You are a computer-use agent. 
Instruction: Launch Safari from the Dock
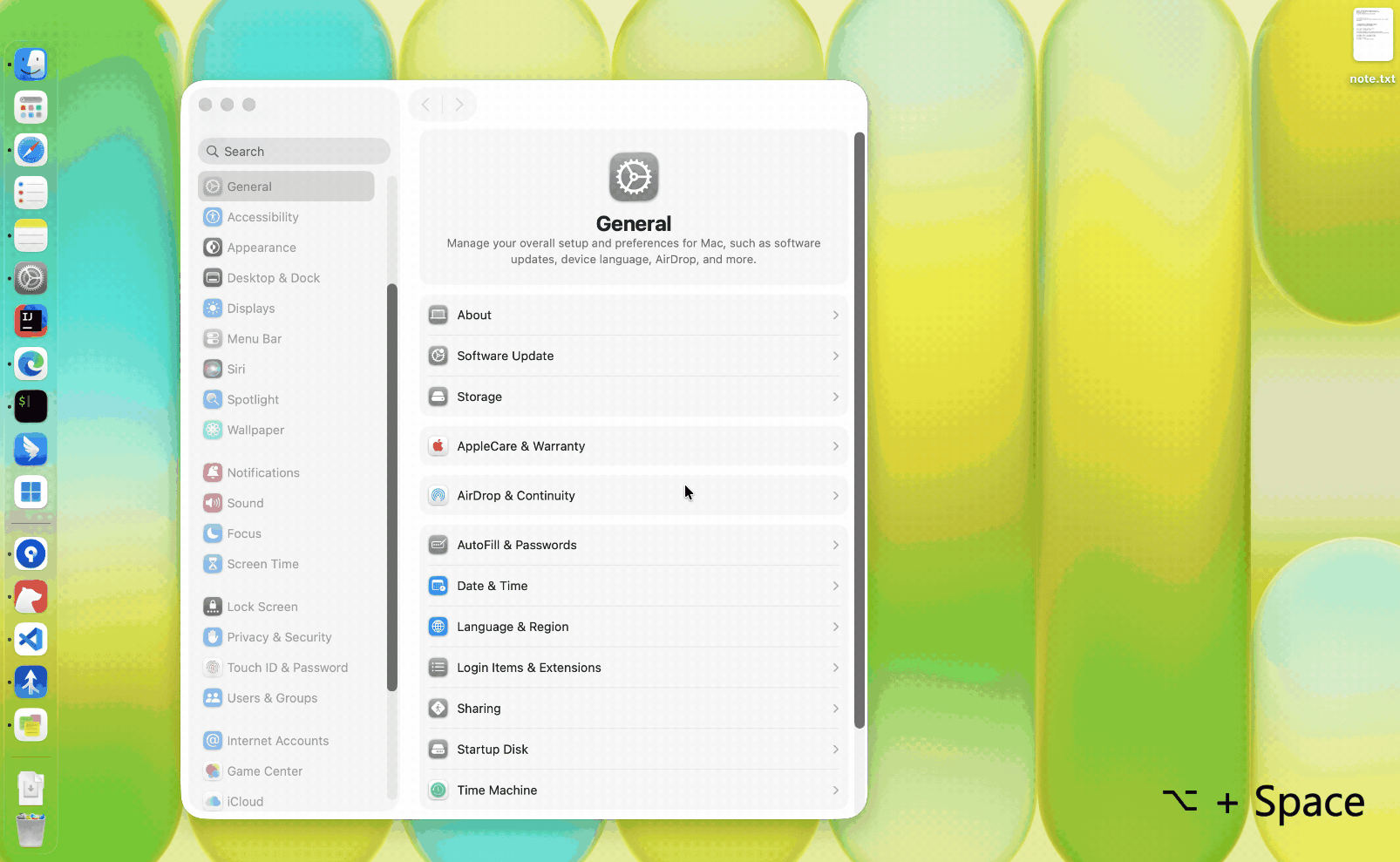click(31, 151)
